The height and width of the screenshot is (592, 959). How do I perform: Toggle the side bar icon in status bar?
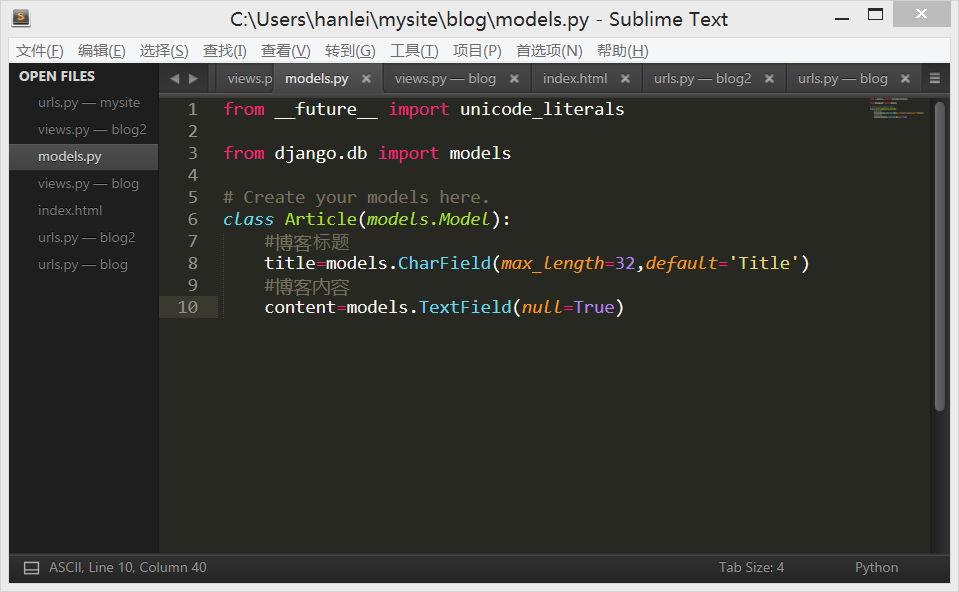31,568
